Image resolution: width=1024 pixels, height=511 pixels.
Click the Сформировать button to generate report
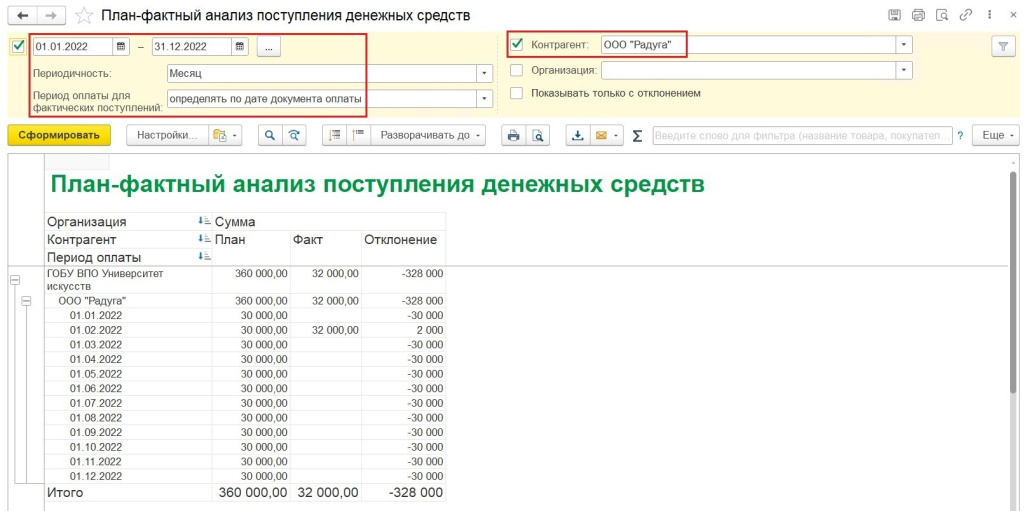[x=59, y=135]
